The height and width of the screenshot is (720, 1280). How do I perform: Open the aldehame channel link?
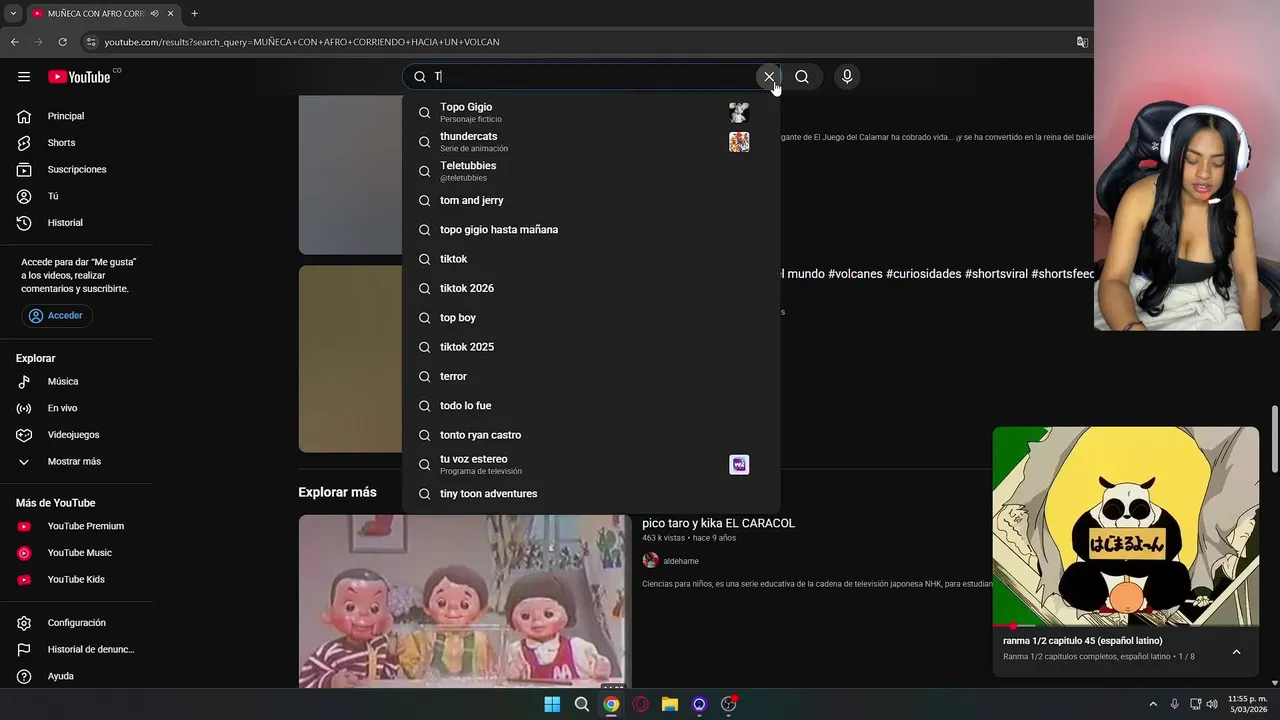tap(681, 561)
